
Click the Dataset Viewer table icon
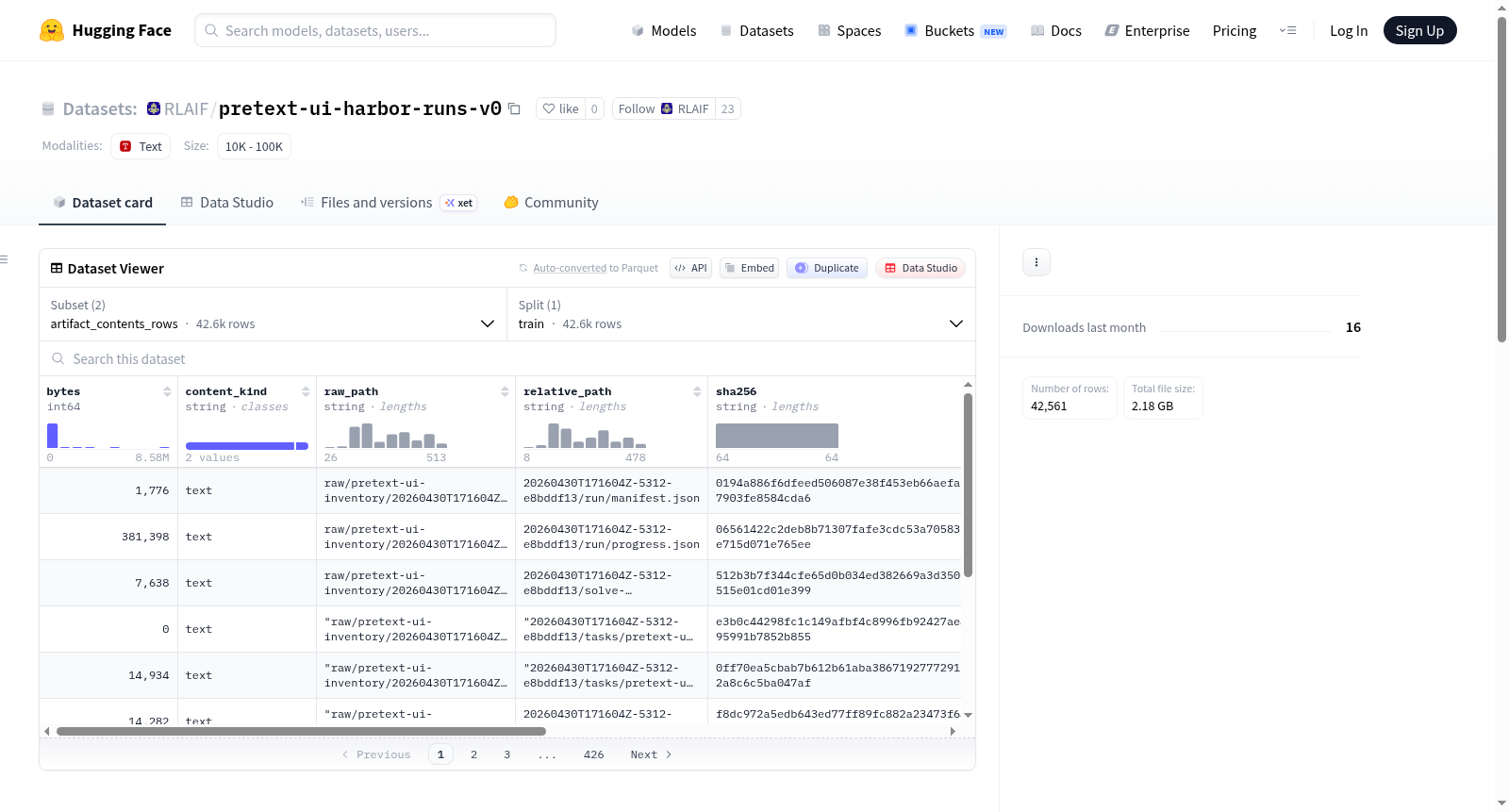click(x=57, y=268)
